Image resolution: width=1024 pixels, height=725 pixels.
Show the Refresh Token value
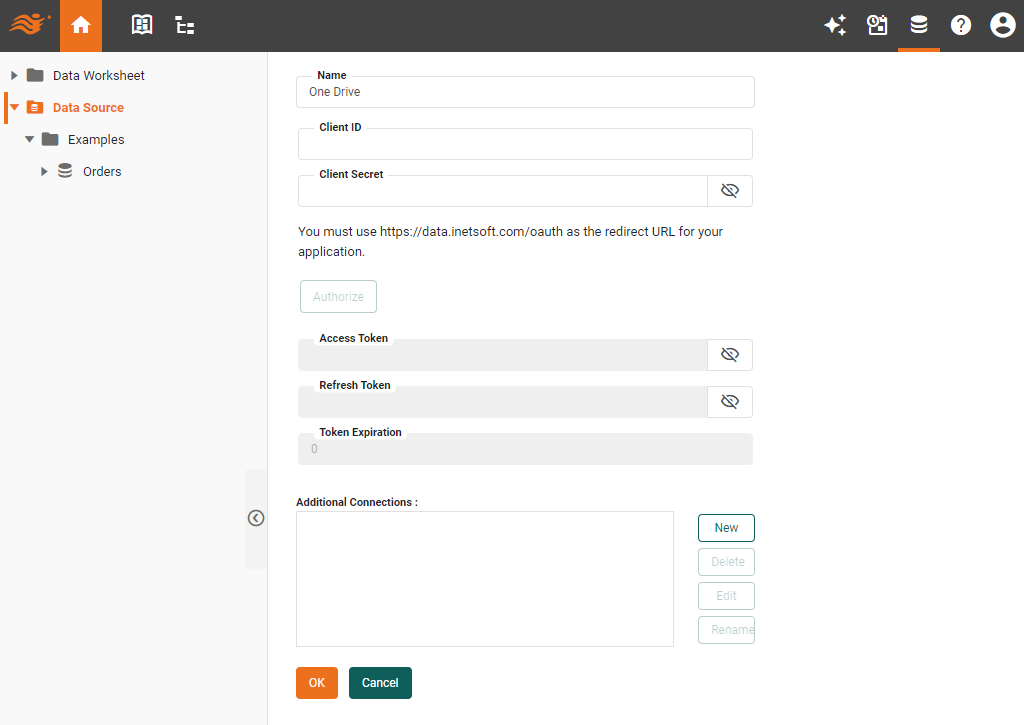730,401
